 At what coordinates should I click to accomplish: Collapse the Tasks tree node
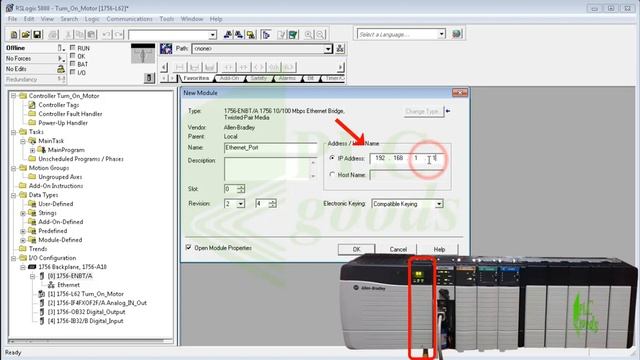click(x=13, y=132)
